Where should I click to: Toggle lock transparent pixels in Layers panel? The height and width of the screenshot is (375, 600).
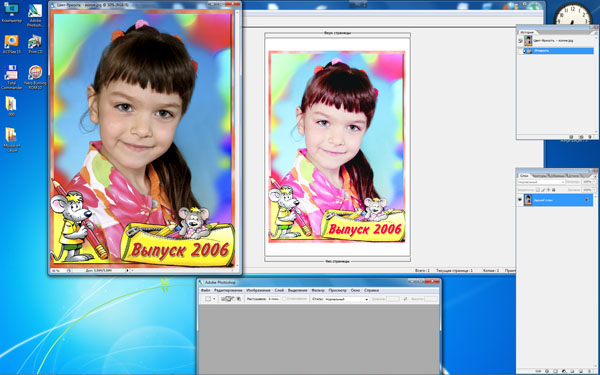pyautogui.click(x=538, y=190)
